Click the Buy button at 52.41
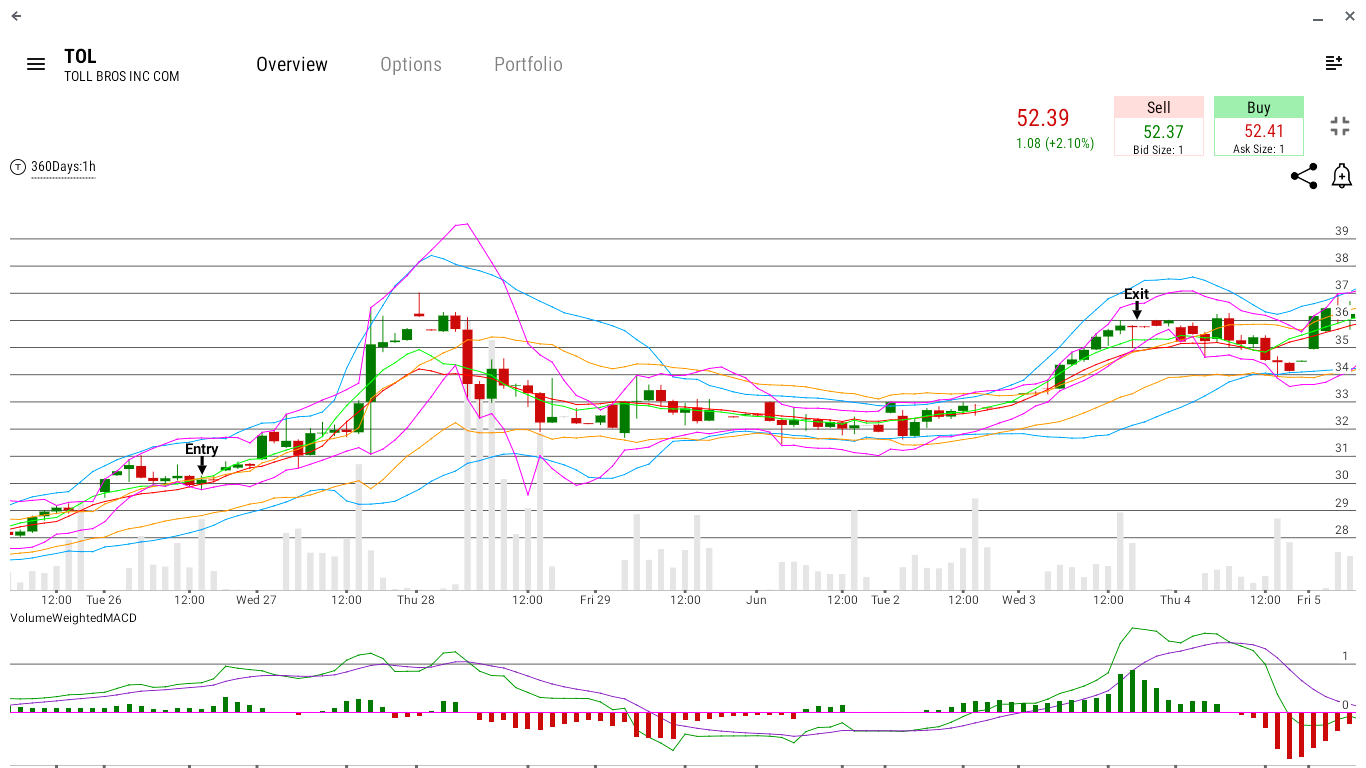The height and width of the screenshot is (768, 1366). click(1259, 126)
